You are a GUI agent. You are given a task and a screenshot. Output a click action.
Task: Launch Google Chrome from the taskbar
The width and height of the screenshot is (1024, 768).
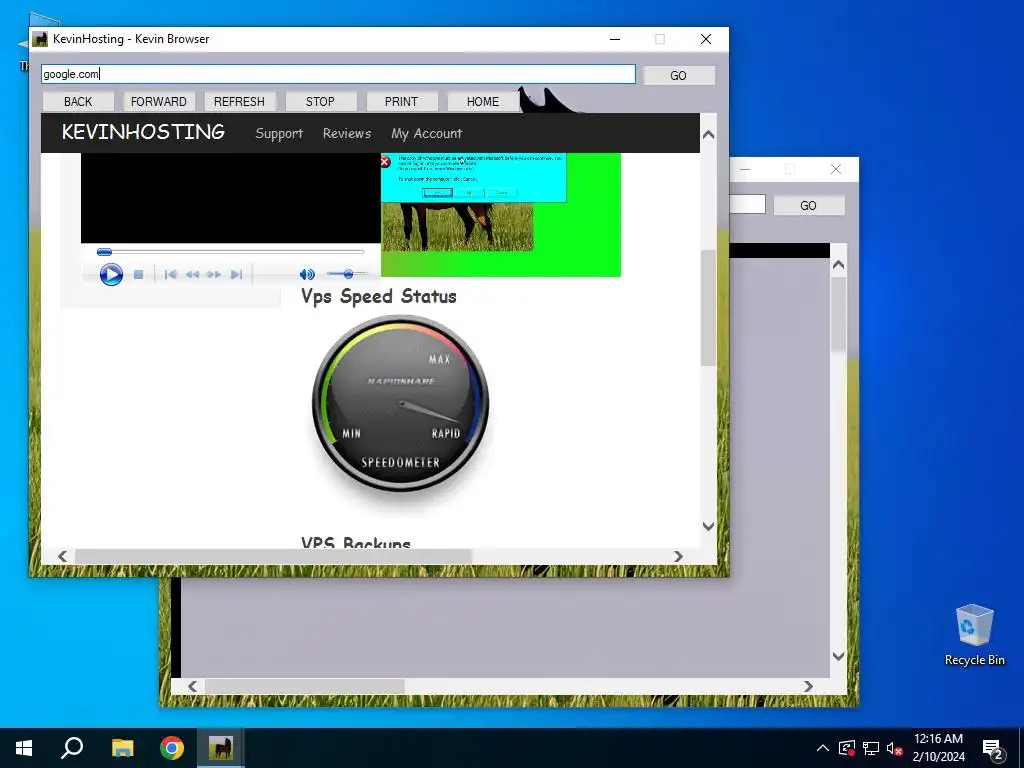pyautogui.click(x=172, y=748)
